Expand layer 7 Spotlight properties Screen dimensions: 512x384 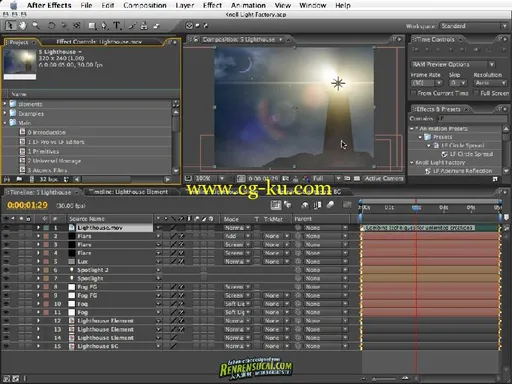(38, 278)
